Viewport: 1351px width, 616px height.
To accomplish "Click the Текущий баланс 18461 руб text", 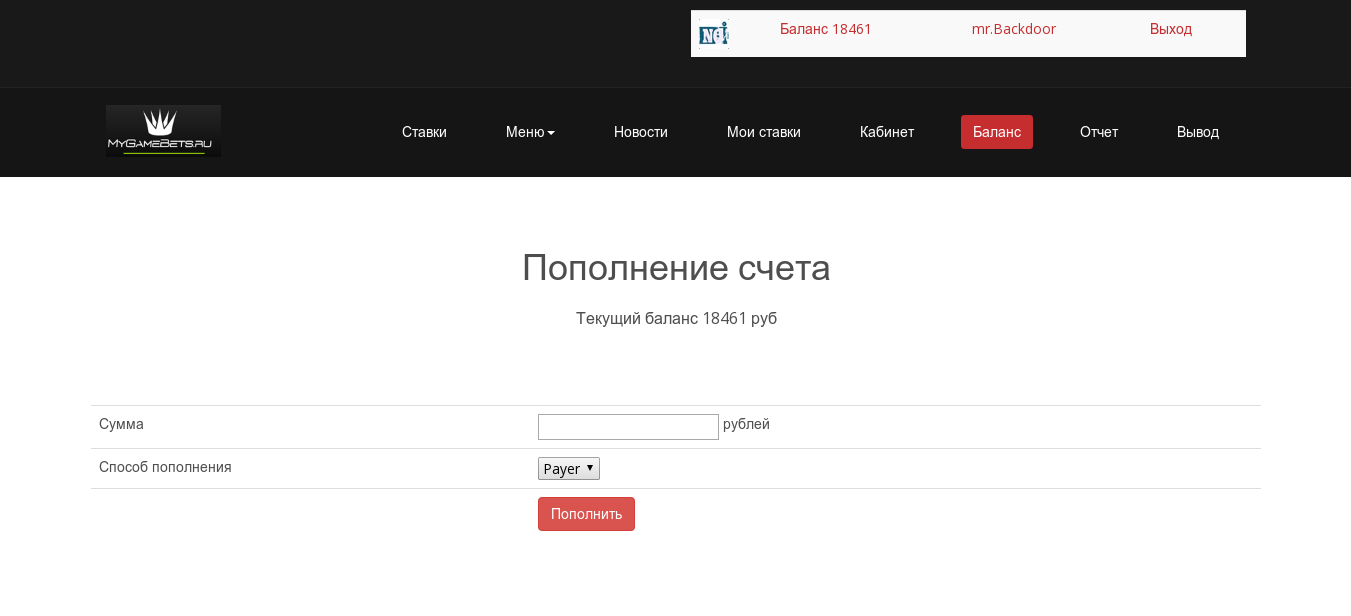I will pos(676,319).
